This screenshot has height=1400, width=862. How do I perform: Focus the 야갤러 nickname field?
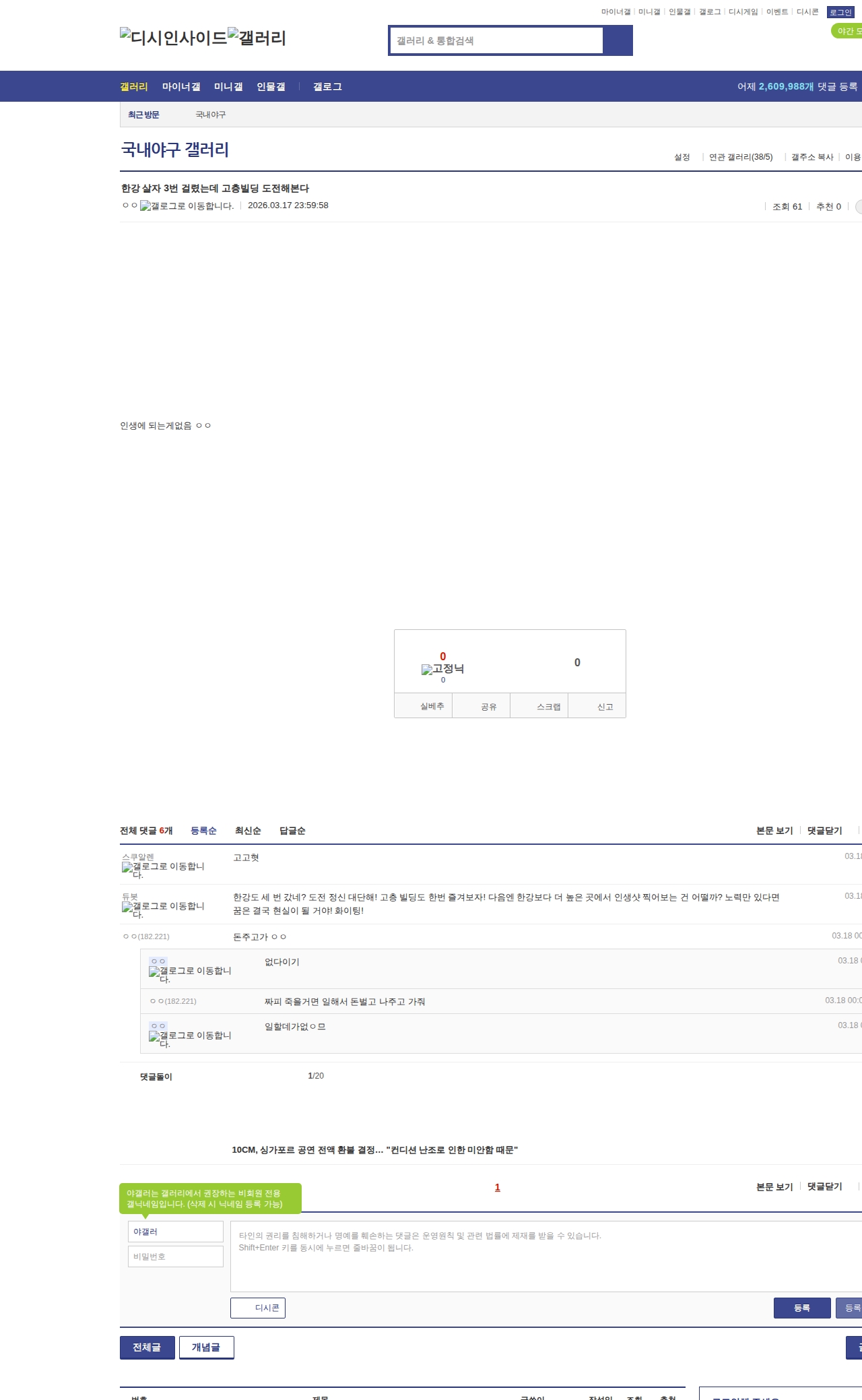[x=176, y=1232]
